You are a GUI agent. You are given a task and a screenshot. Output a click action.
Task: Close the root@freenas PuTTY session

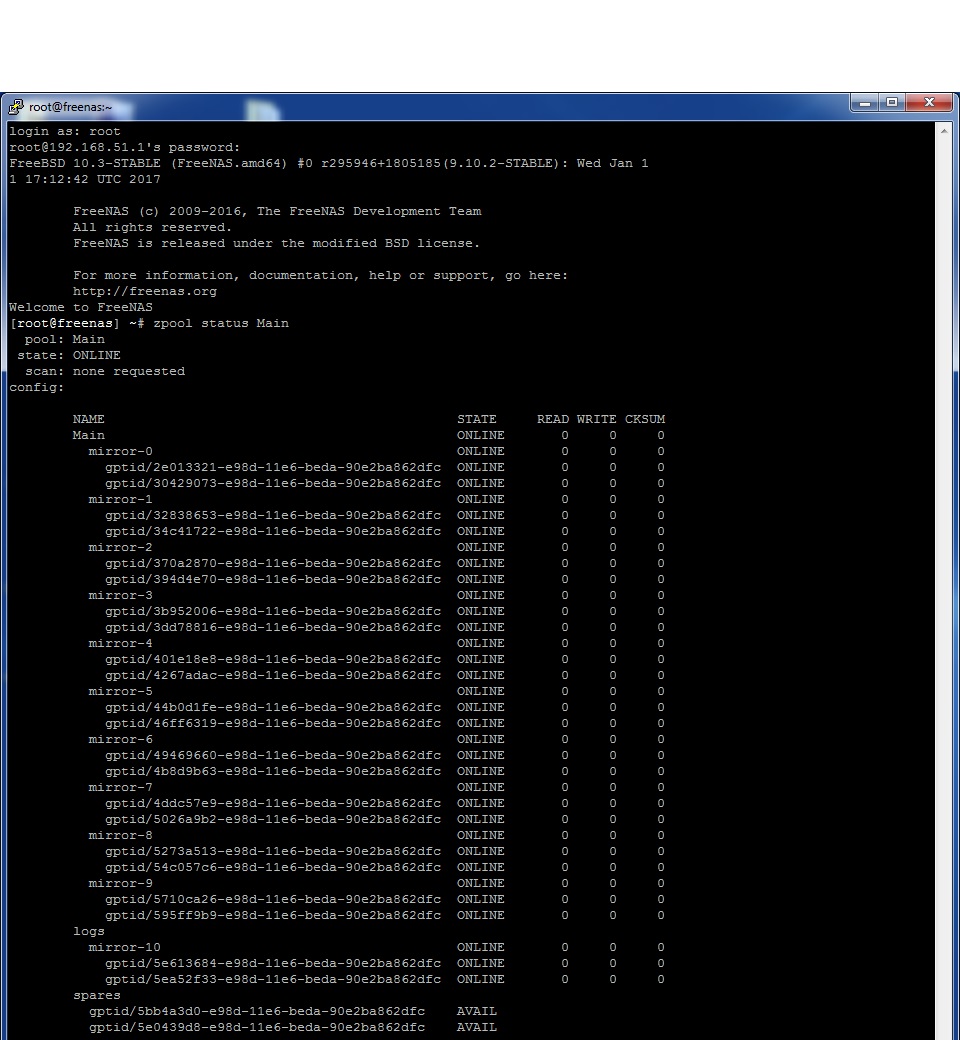tap(929, 103)
